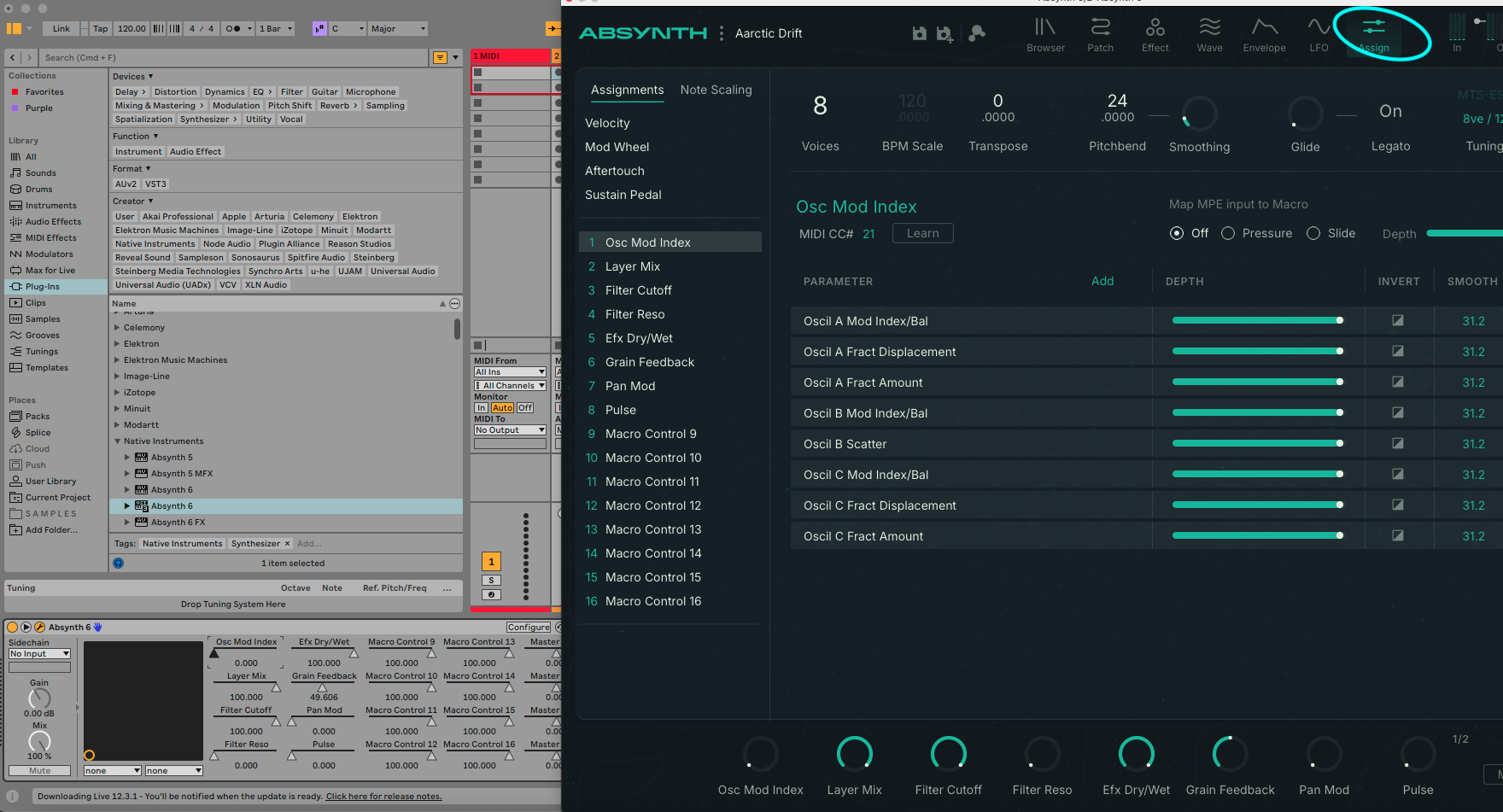Select Velocity in assignments list
This screenshot has width=1503, height=812.
(607, 123)
